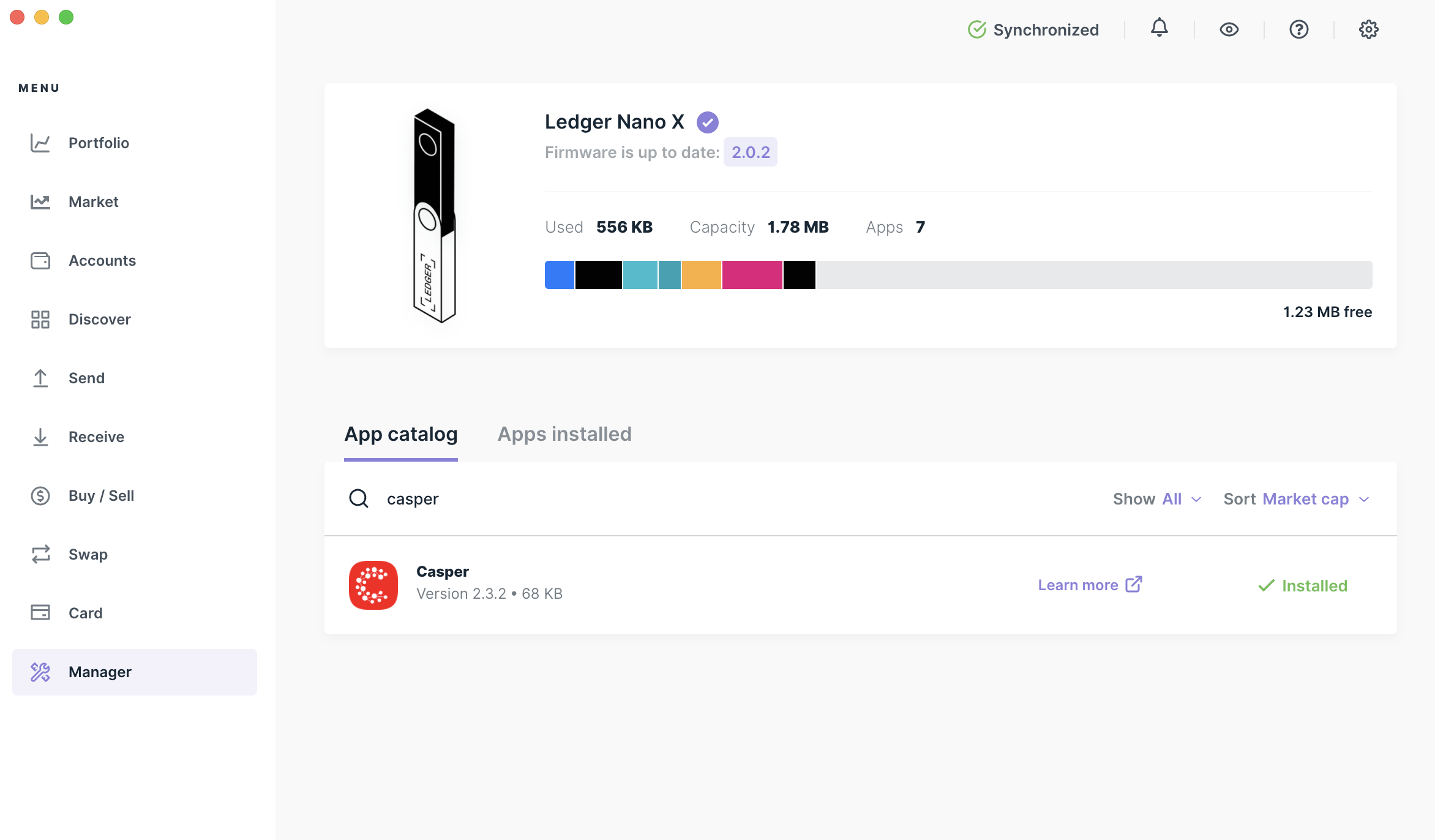Open settings gear icon
Image resolution: width=1435 pixels, height=840 pixels.
click(1368, 29)
